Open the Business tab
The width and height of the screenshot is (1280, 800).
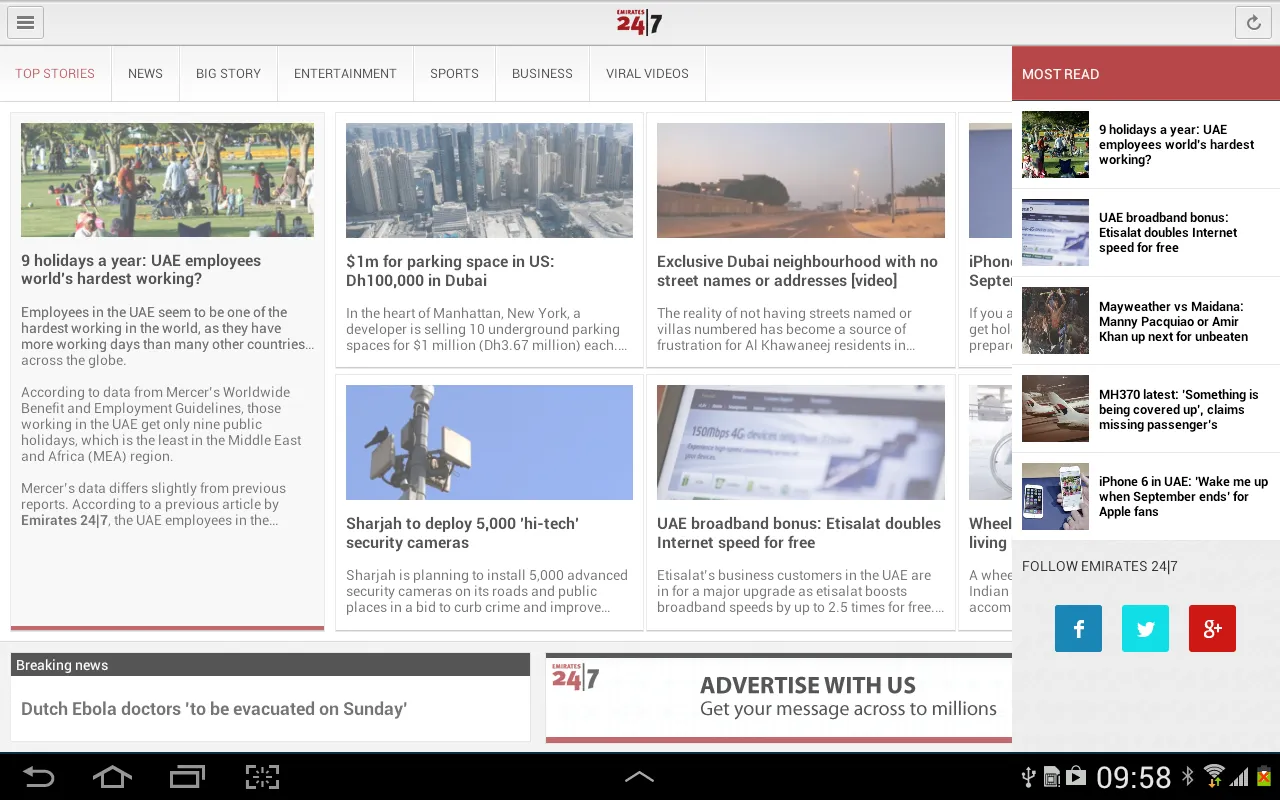pyautogui.click(x=542, y=73)
